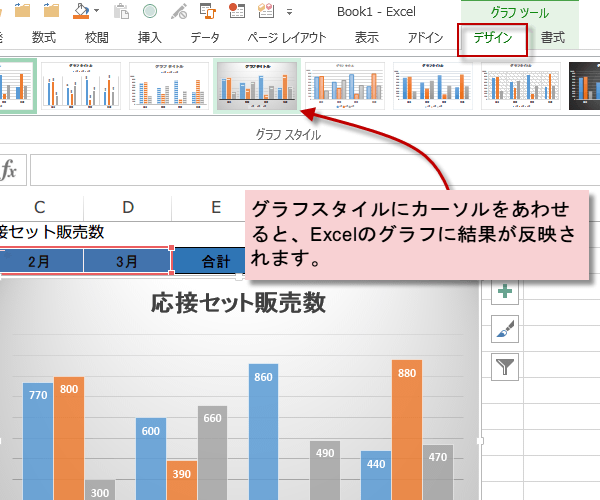Select column D header

click(x=128, y=207)
